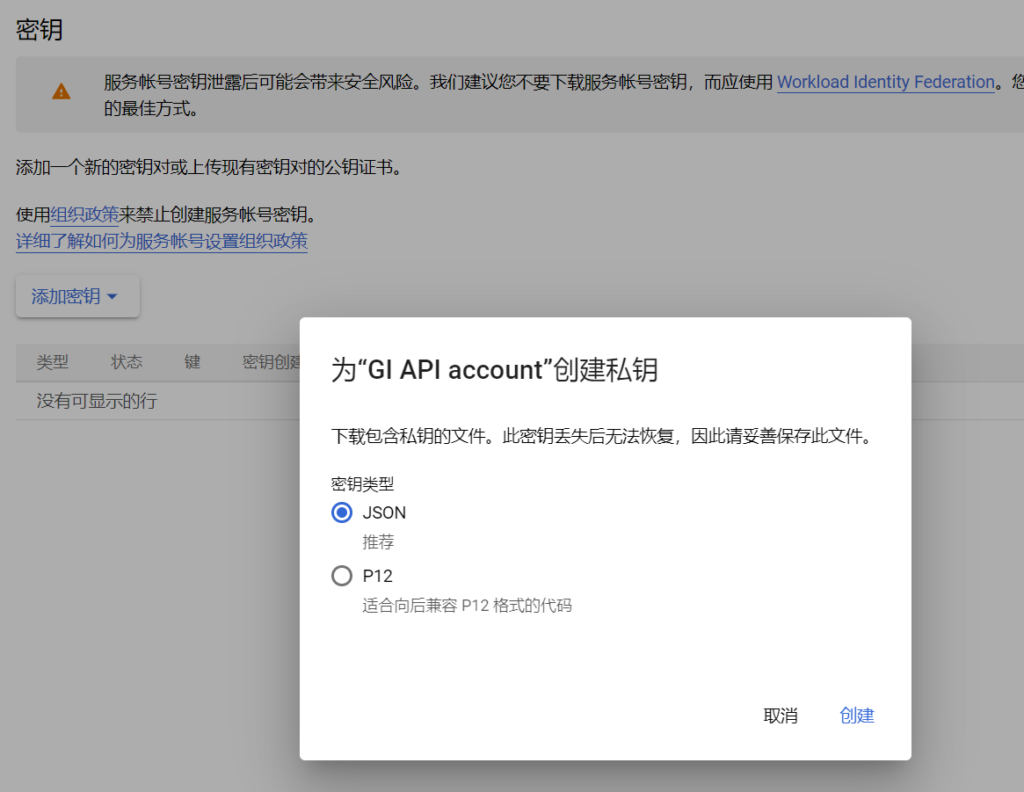Click the P12 option label text

(377, 576)
